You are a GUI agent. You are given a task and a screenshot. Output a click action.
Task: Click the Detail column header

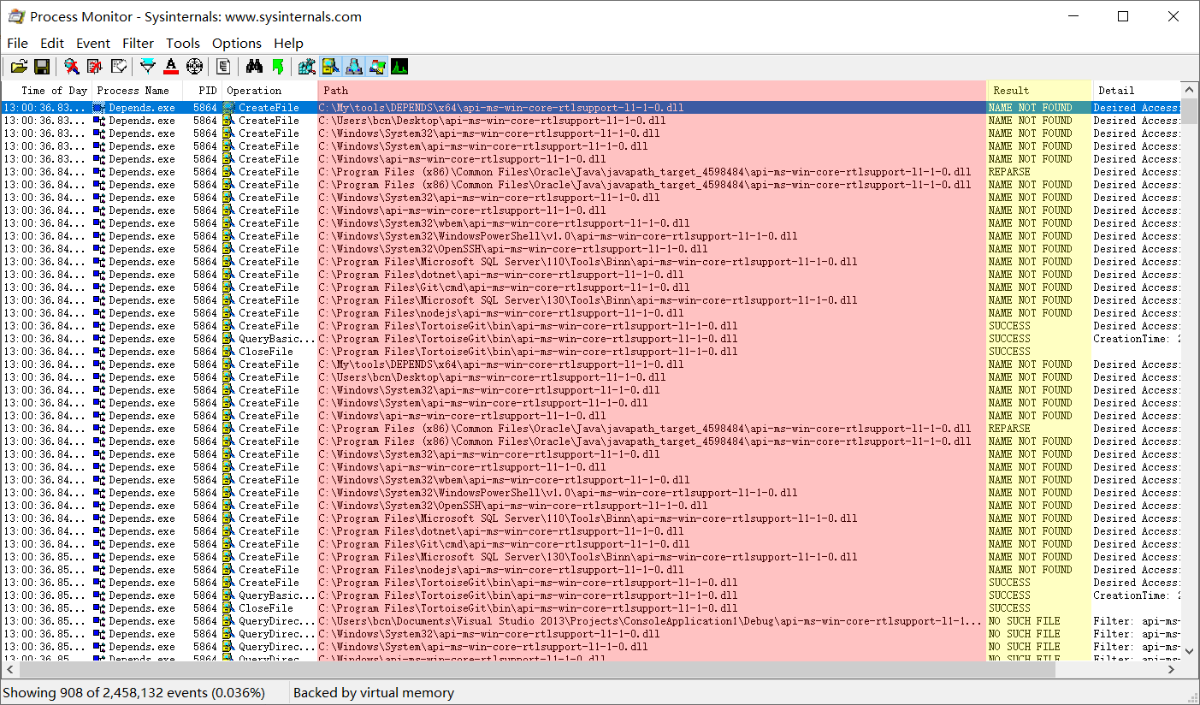(1137, 90)
